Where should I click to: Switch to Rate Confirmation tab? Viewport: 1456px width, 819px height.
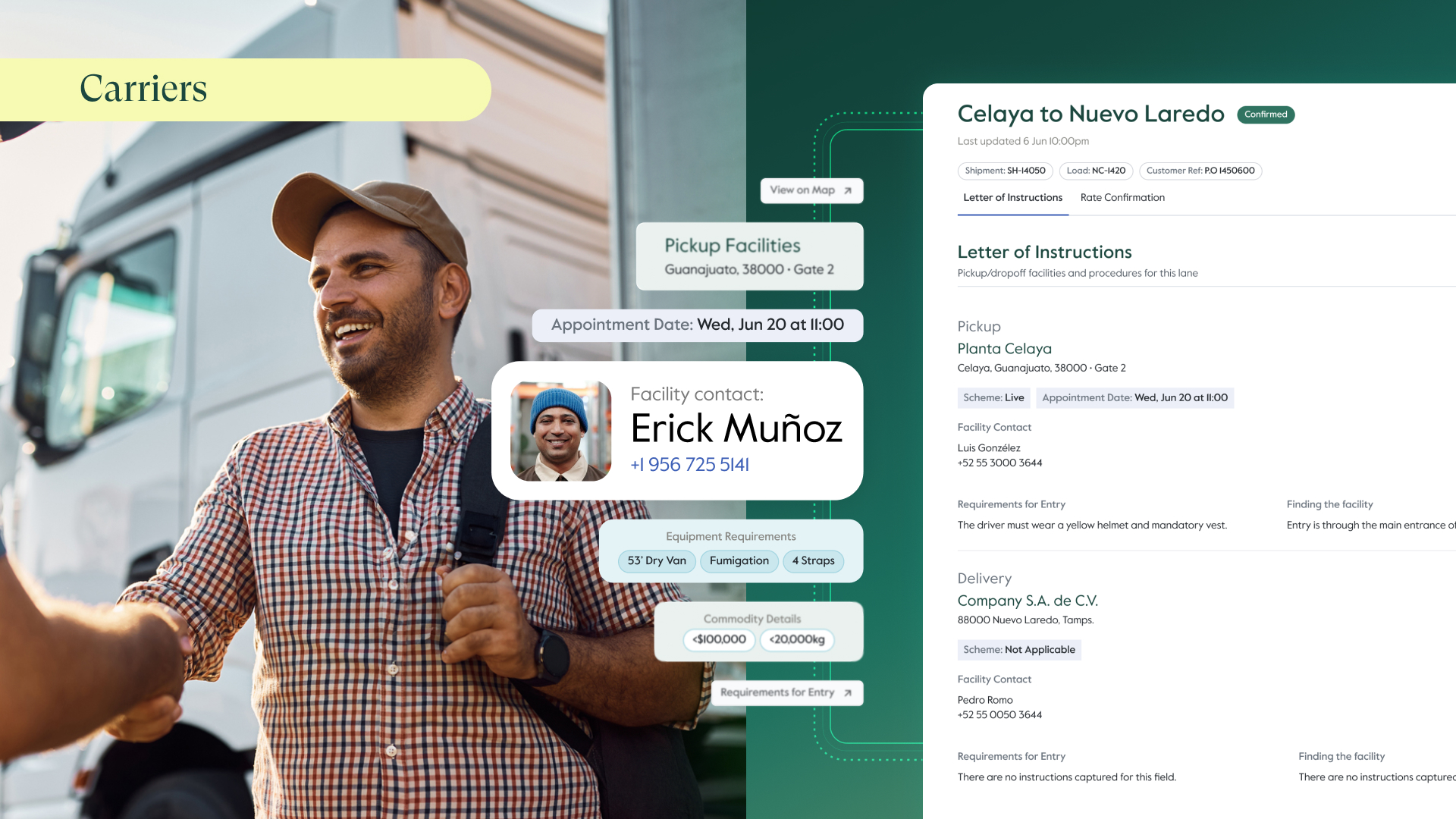[1122, 198]
